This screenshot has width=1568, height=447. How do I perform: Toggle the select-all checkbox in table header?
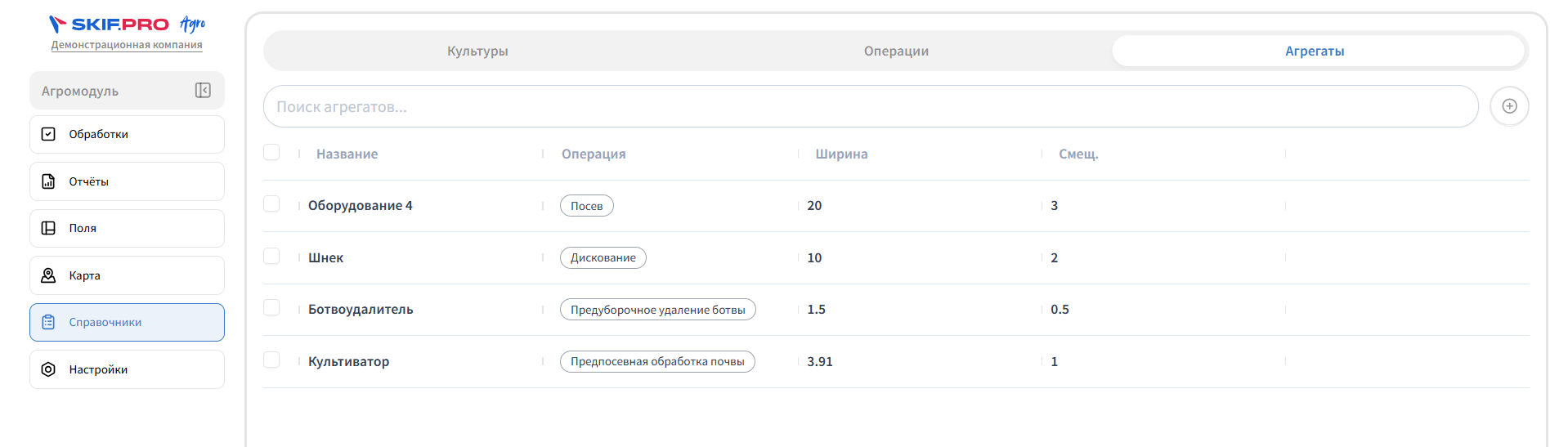tap(271, 152)
